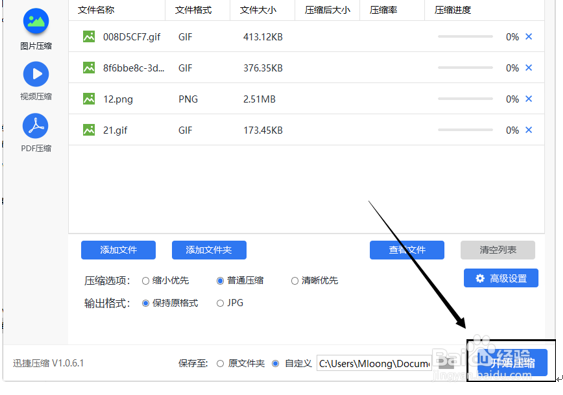
Task: Click the 添加文件夹 button
Action: tap(209, 250)
